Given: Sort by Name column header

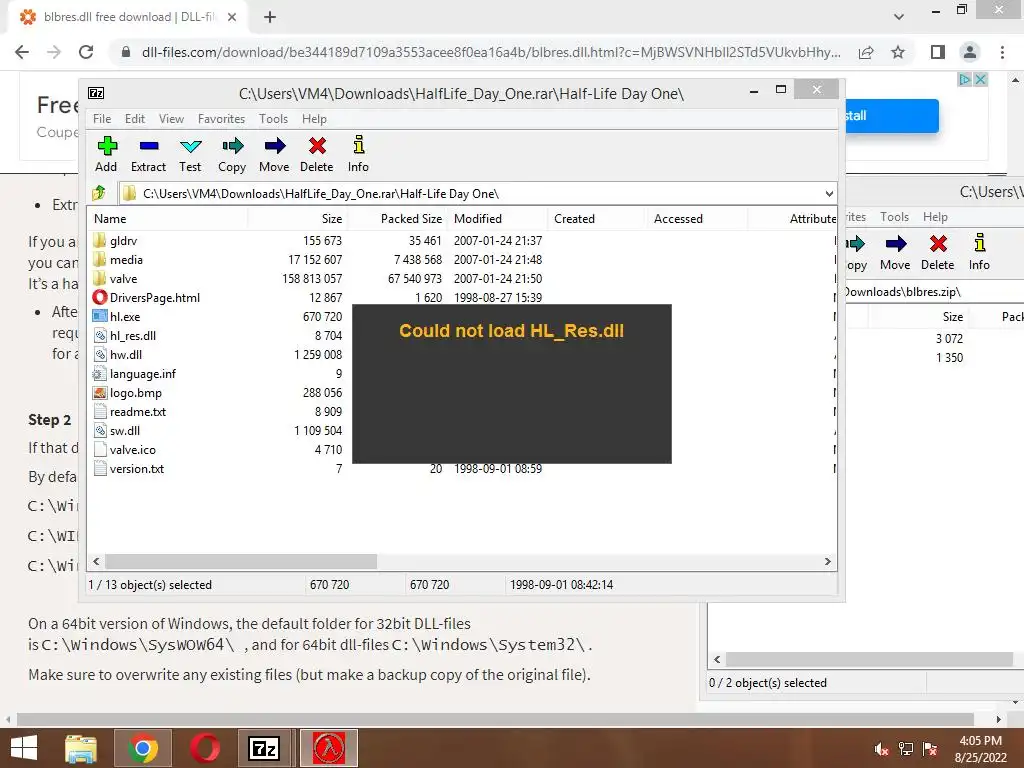Looking at the screenshot, I should click(x=168, y=219).
